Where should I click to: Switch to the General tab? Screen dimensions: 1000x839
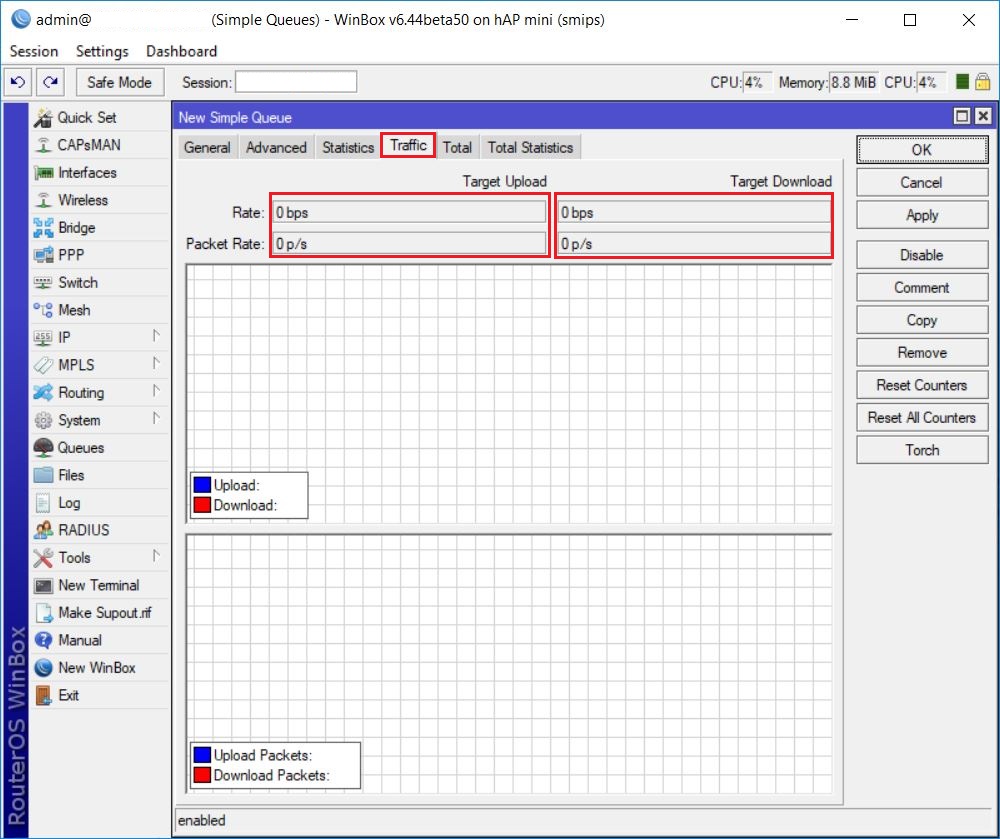pos(207,147)
